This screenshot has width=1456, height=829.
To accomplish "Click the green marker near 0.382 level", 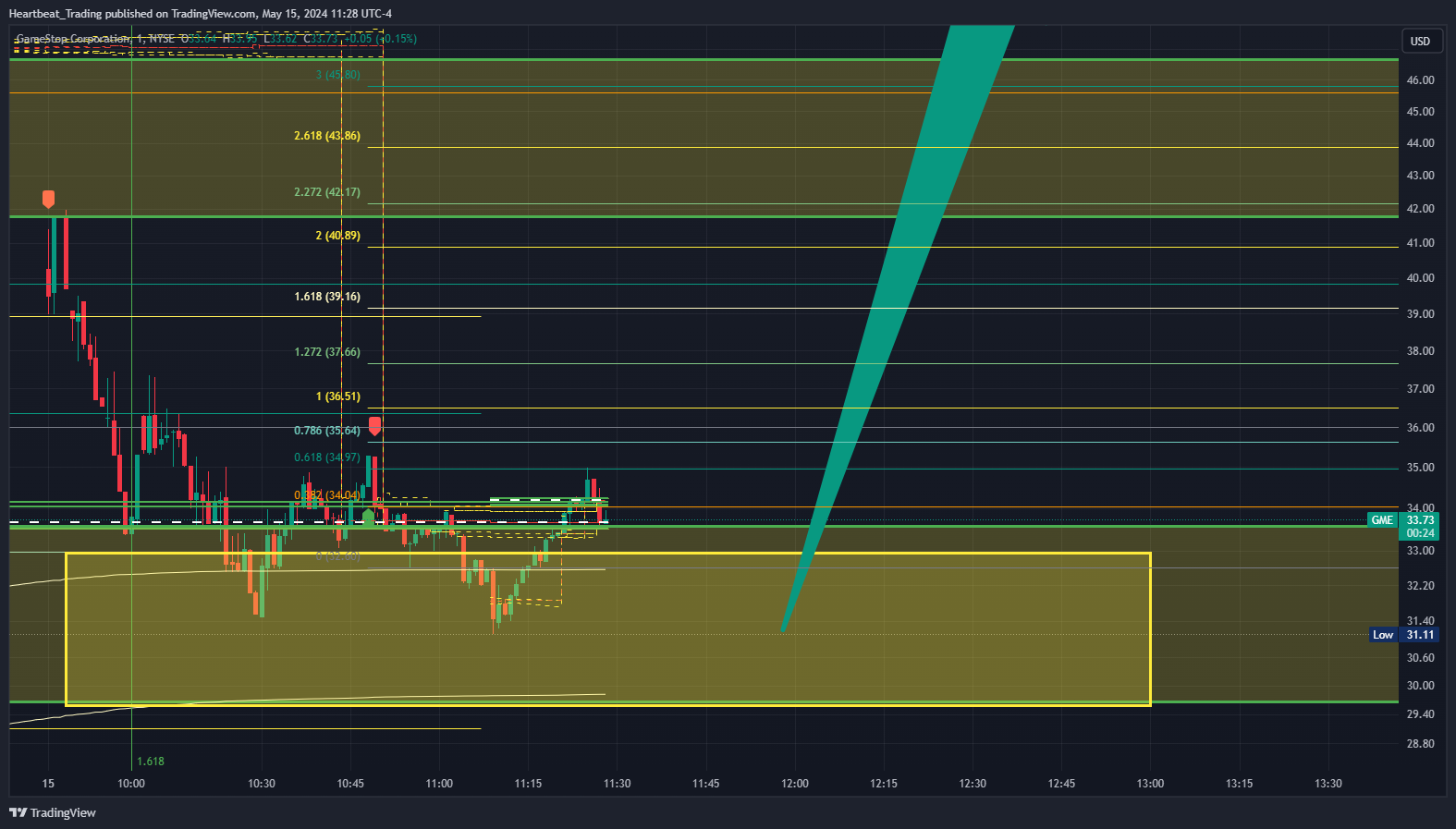I will point(369,518).
